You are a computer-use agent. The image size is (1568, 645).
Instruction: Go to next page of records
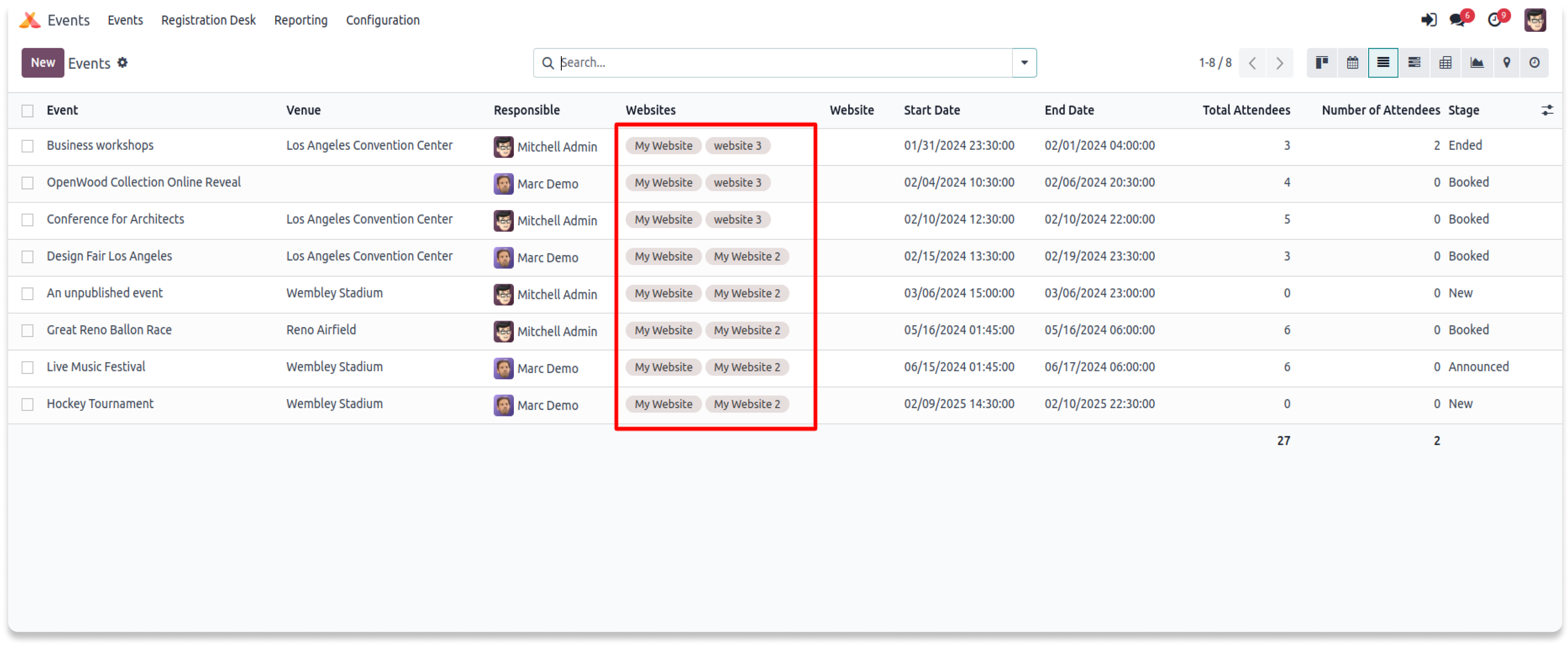[x=1279, y=63]
